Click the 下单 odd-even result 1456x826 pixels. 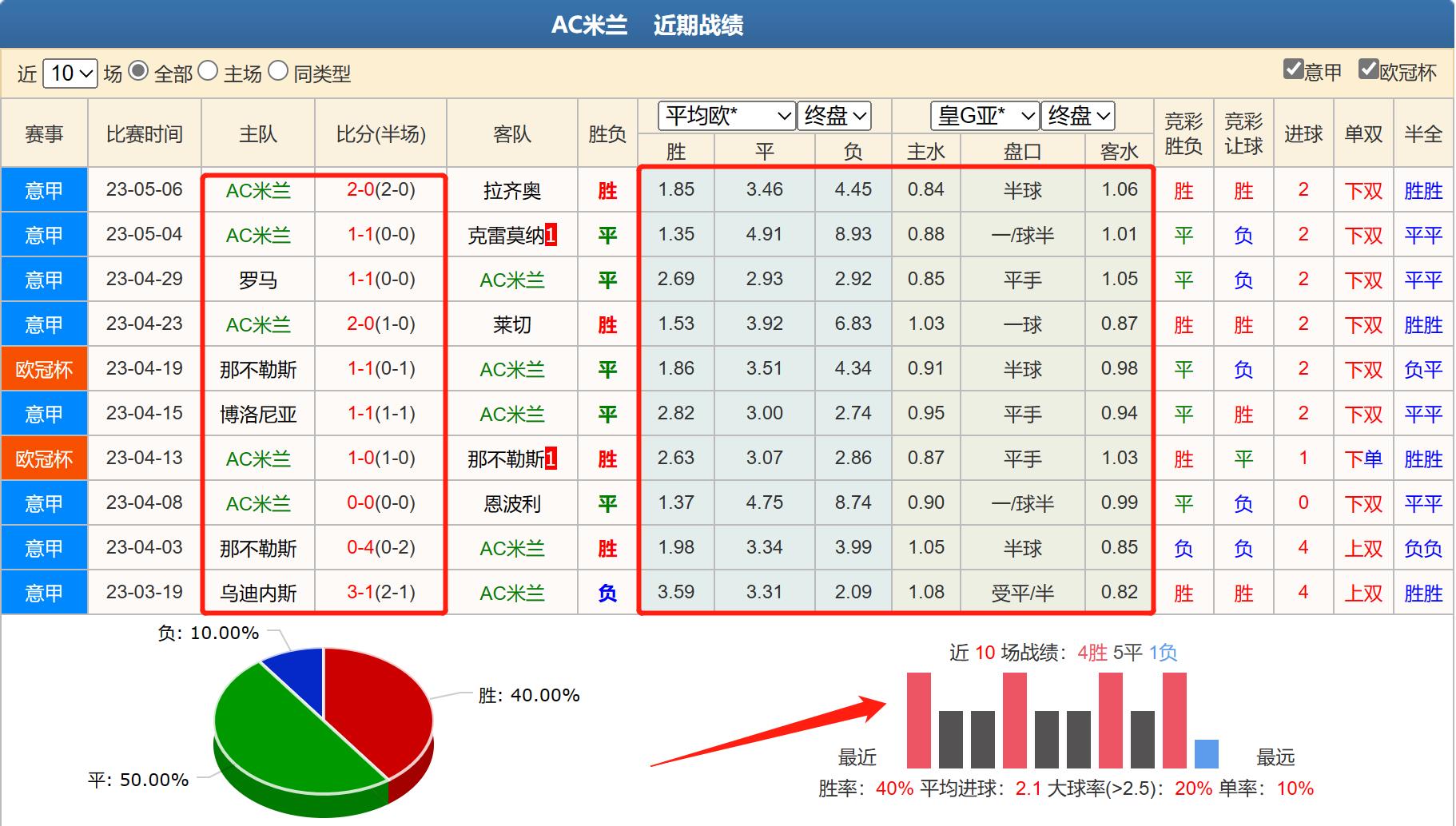click(x=1363, y=459)
